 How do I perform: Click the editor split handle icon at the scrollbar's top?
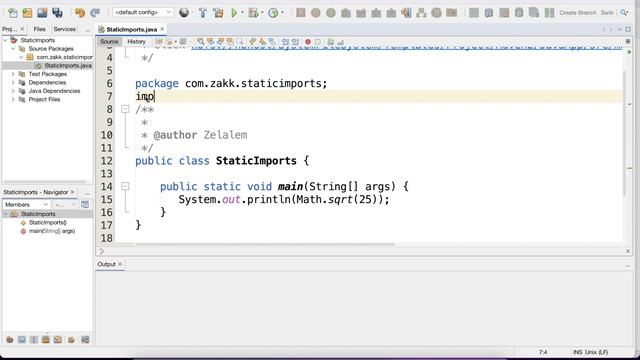click(x=628, y=42)
